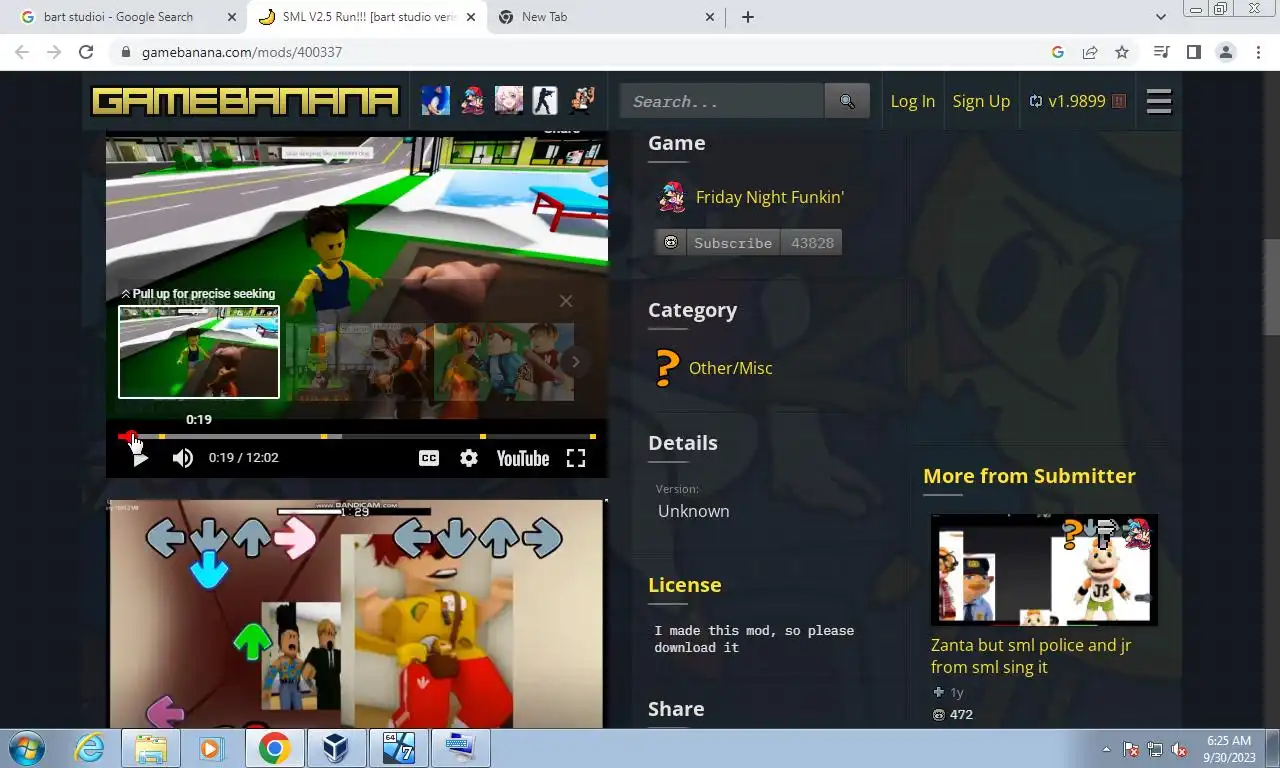Open the Chrome three-dot menu

click(x=1258, y=52)
